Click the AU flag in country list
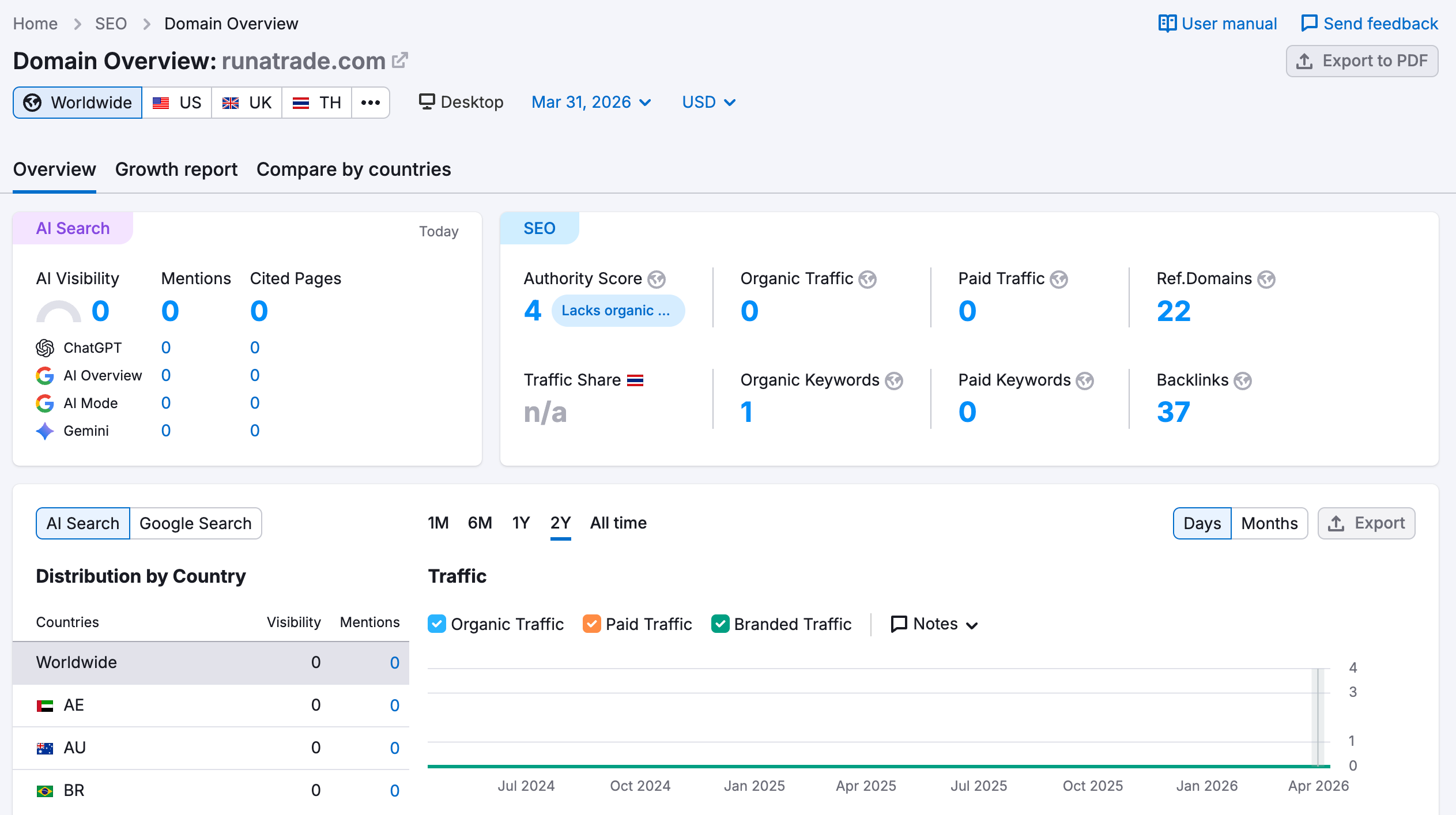Image resolution: width=1456 pixels, height=815 pixels. (45, 748)
